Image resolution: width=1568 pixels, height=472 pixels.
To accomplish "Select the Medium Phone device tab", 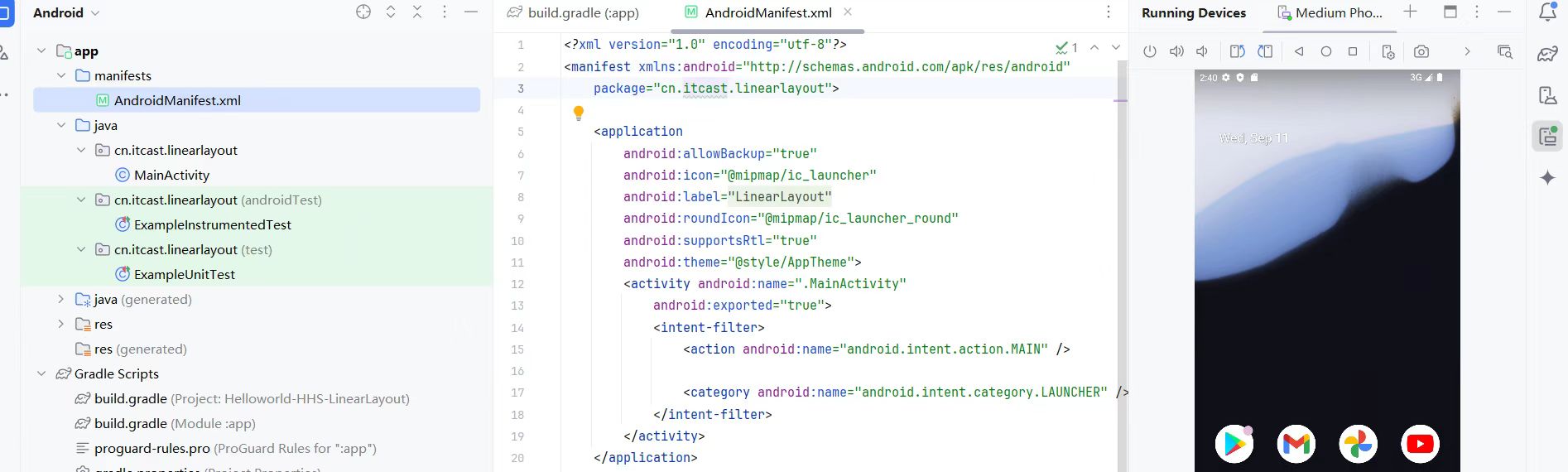I will pyautogui.click(x=1330, y=12).
